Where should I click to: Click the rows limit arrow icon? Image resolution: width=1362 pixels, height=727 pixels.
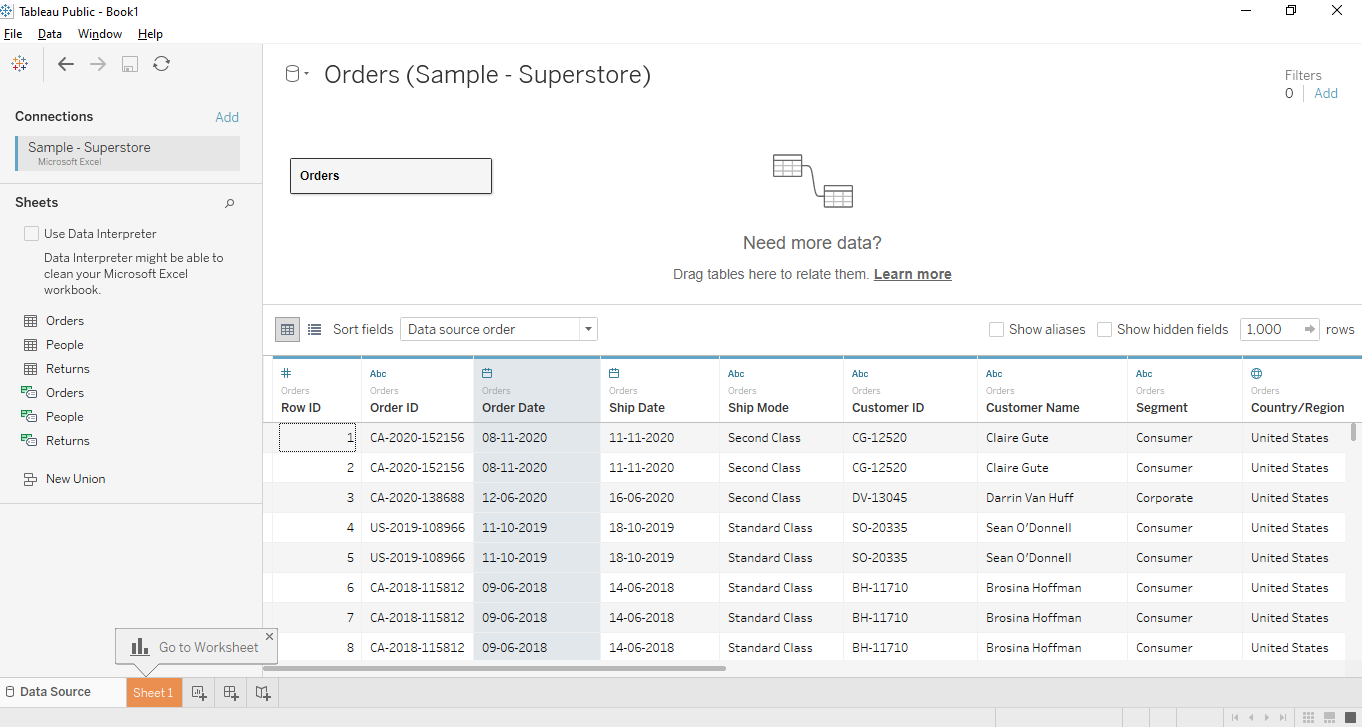tap(1310, 329)
